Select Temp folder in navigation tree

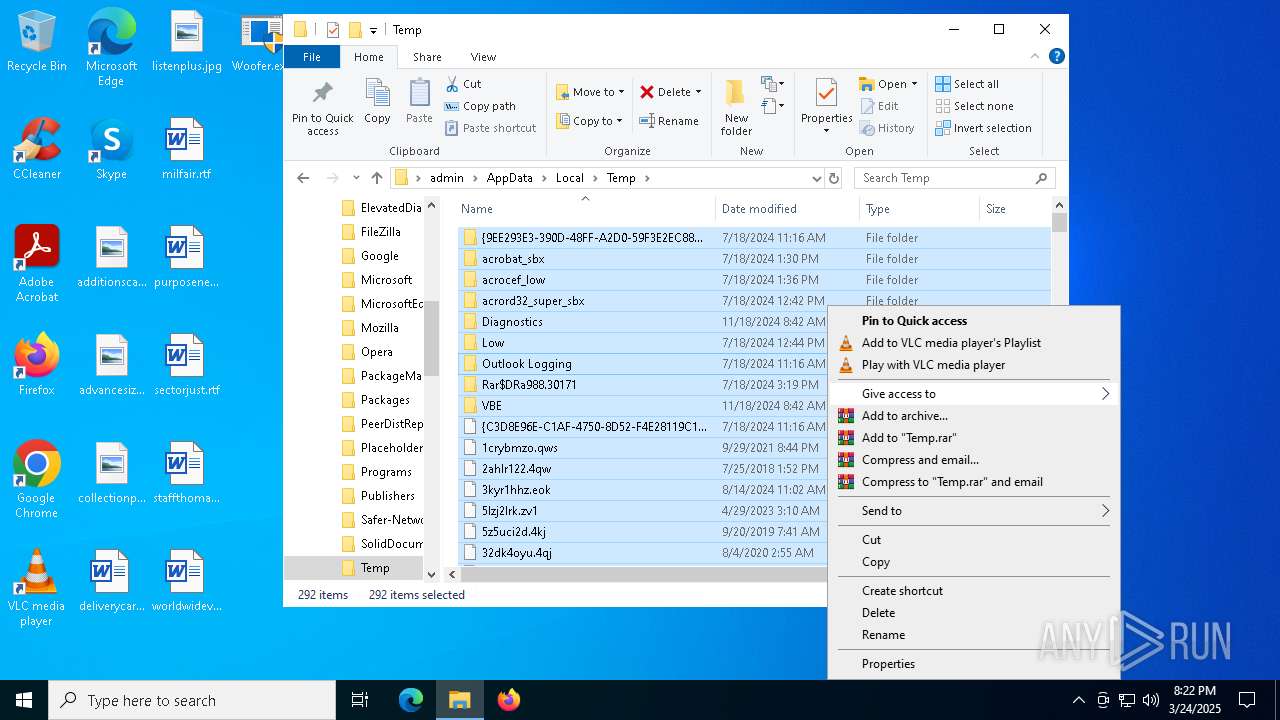coord(375,568)
